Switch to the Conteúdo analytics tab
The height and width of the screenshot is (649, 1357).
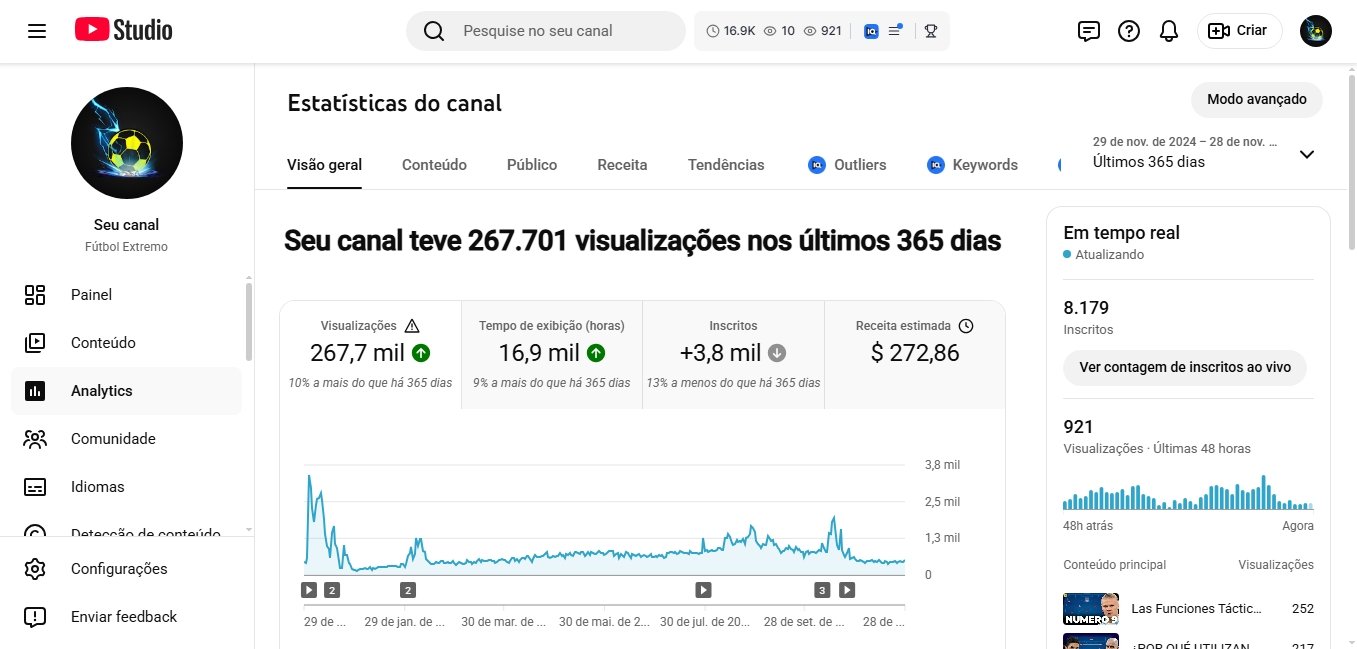[x=434, y=165]
